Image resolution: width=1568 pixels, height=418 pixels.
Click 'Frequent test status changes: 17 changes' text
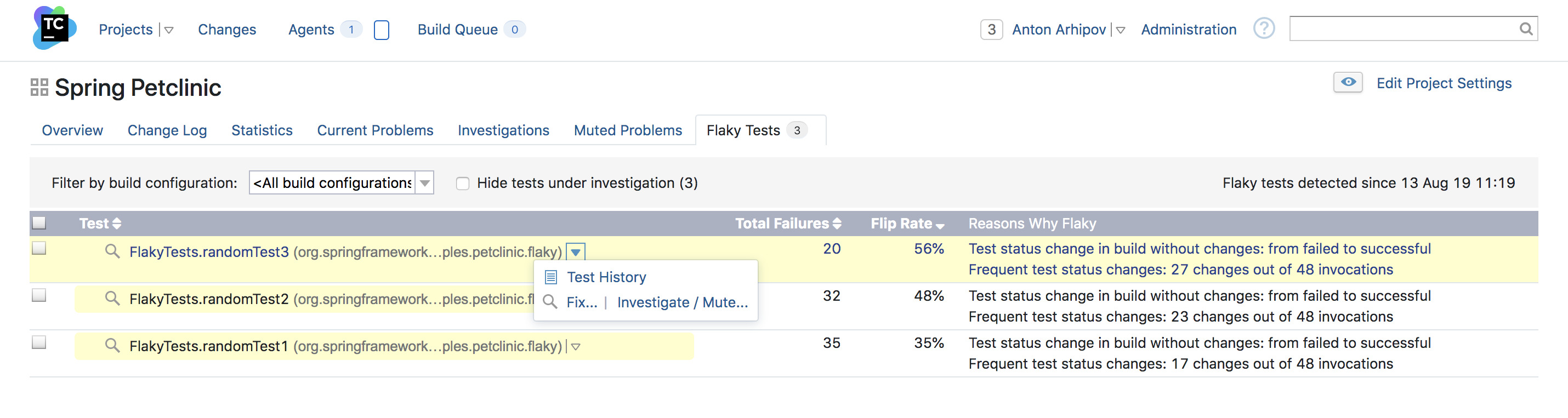click(1180, 363)
